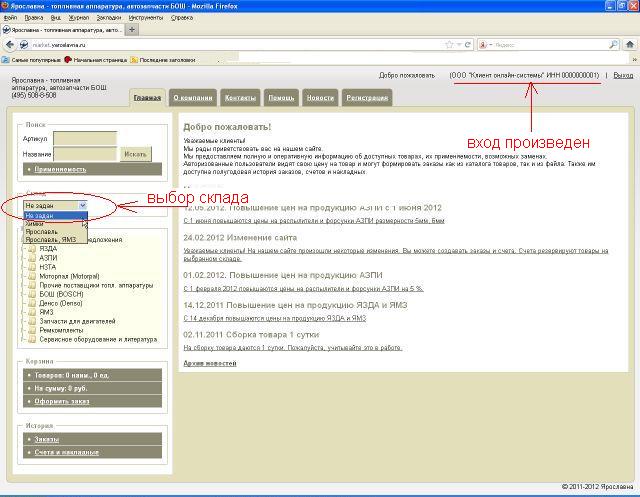The width and height of the screenshot is (640, 497).
Task: Click the Артикул search input field
Action: click(x=84, y=139)
